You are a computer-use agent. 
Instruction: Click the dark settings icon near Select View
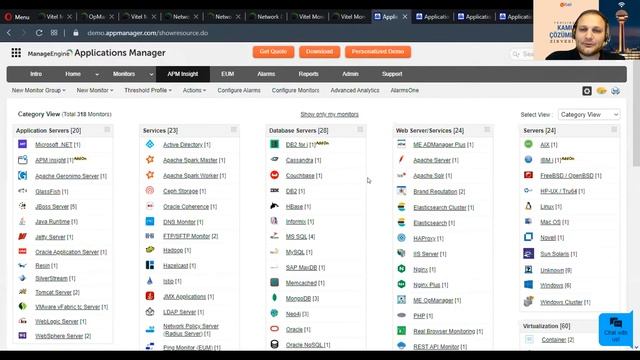[587, 91]
